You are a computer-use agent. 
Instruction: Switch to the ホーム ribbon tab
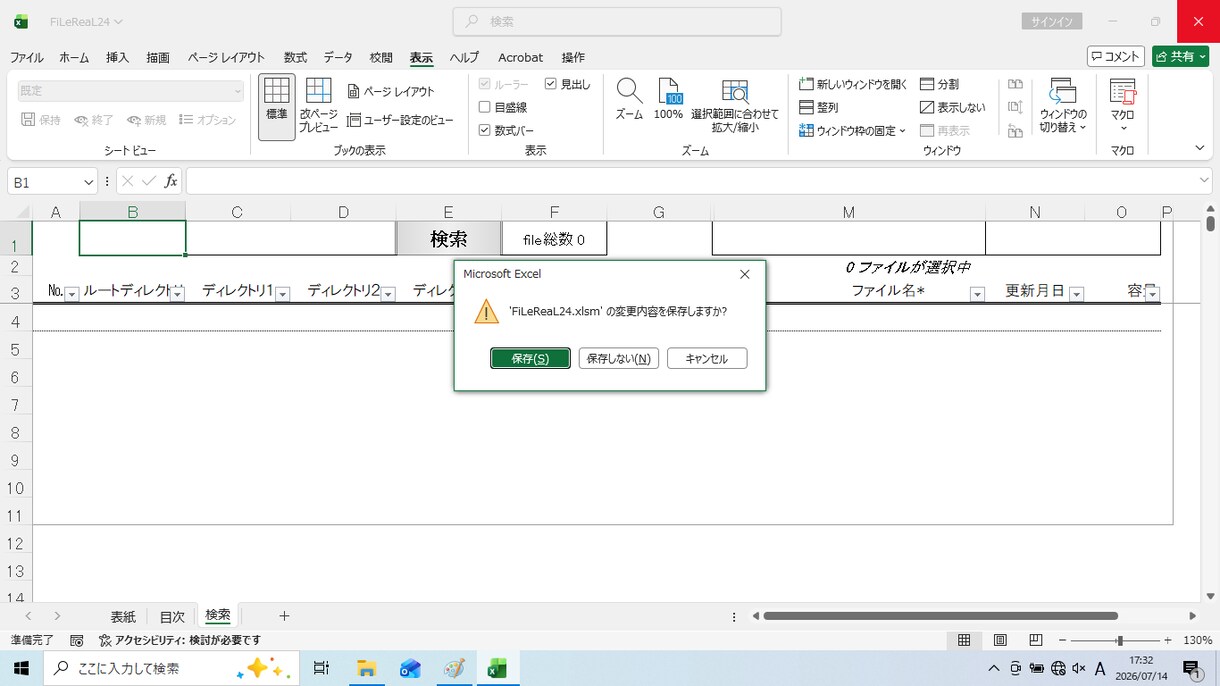point(74,57)
